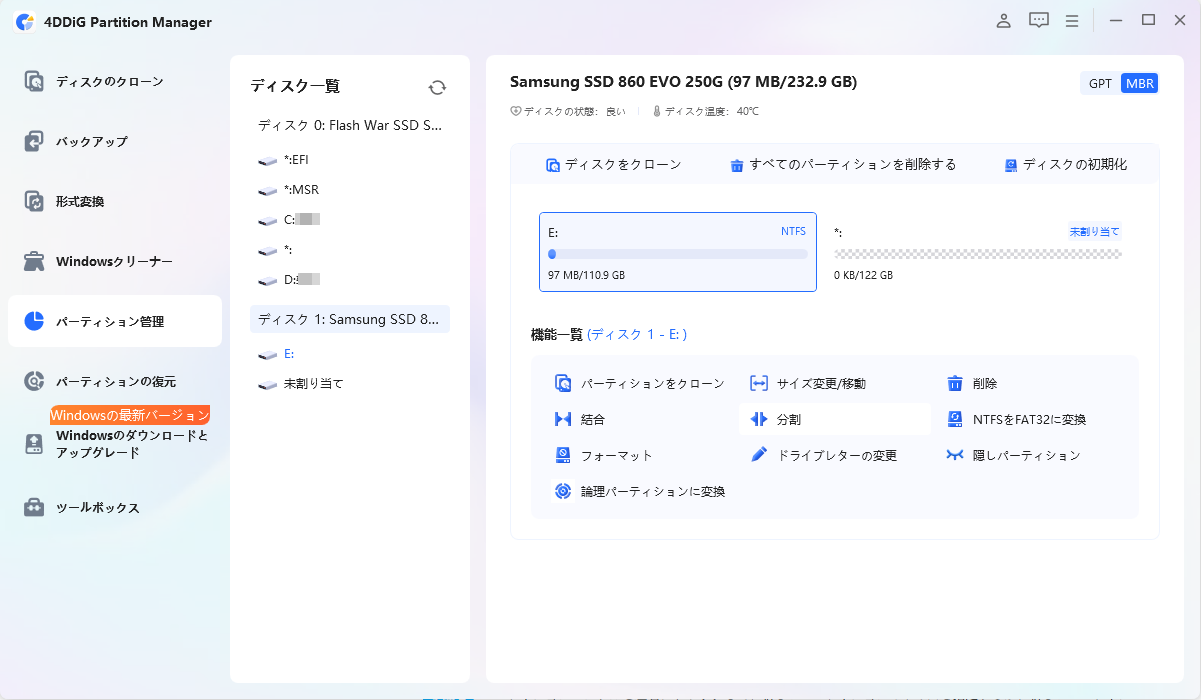Select the パーティション管理 sidebar section

[114, 321]
